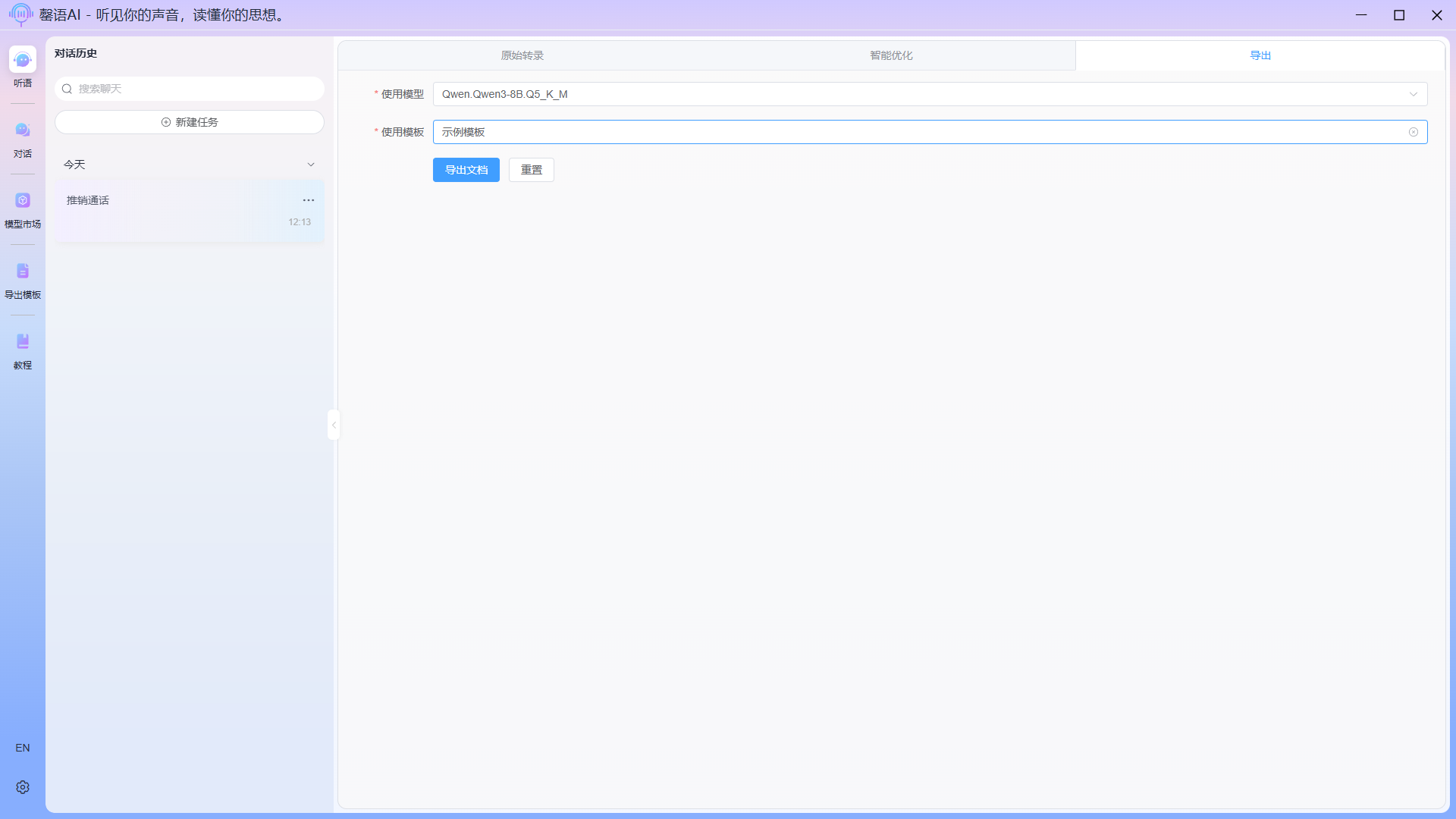Viewport: 1456px width, 819px height.
Task: Open the 对话 chat sidebar icon
Action: click(x=23, y=130)
